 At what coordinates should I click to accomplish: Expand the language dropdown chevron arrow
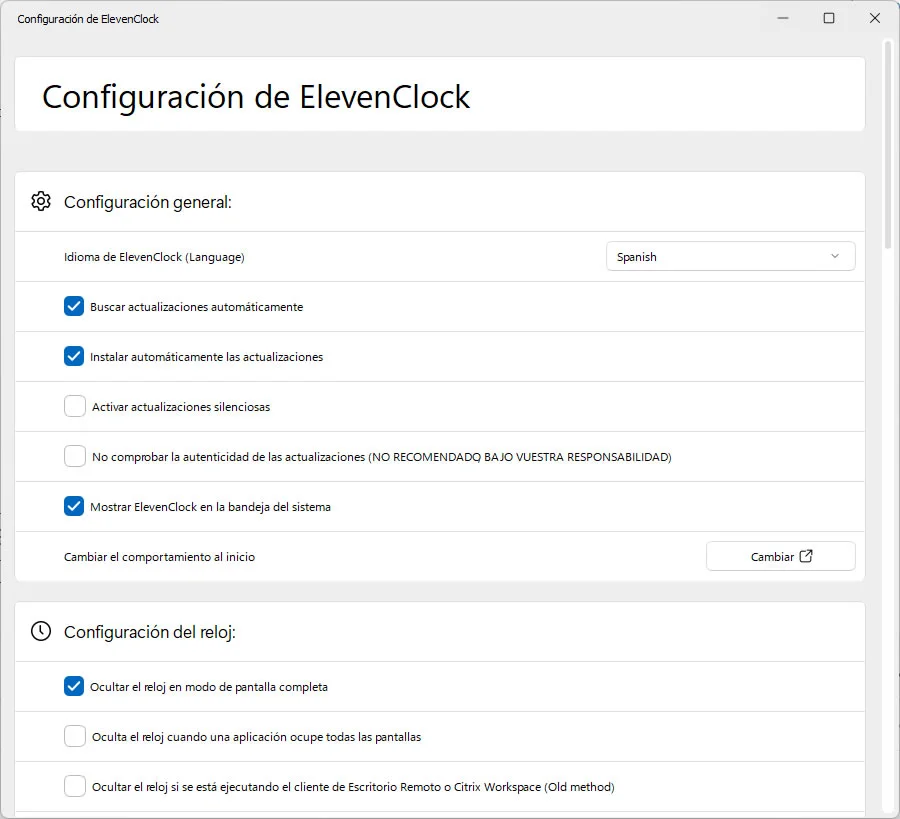[835, 257]
